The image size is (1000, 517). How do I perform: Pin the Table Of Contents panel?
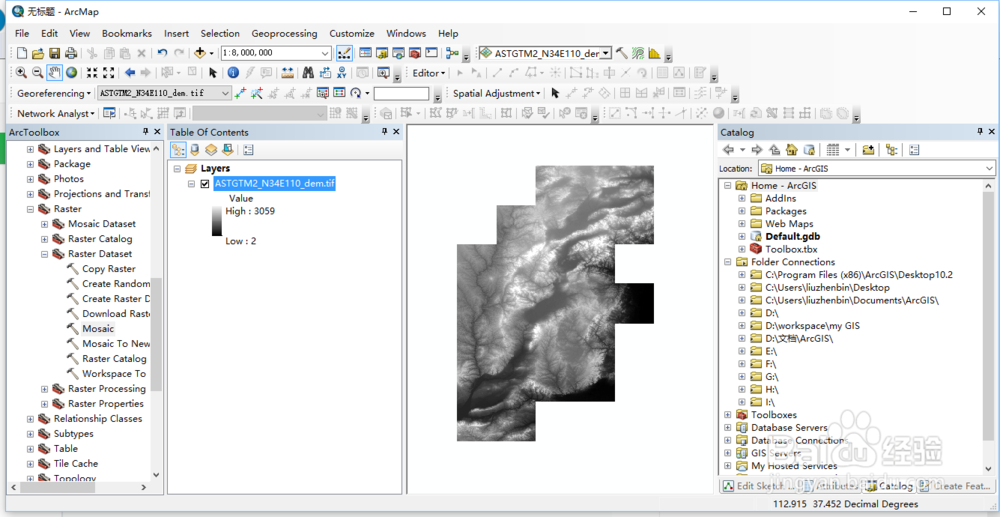tap(385, 131)
